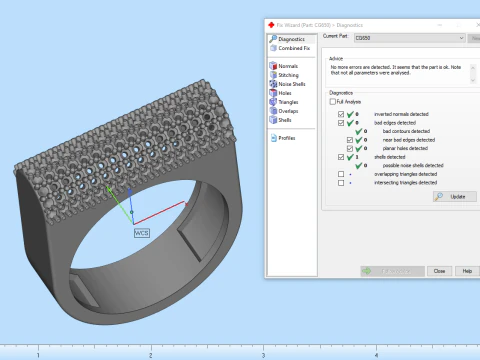Select the Combined Fix option
Image resolution: width=480 pixels, height=360 pixels.
pyautogui.click(x=290, y=48)
